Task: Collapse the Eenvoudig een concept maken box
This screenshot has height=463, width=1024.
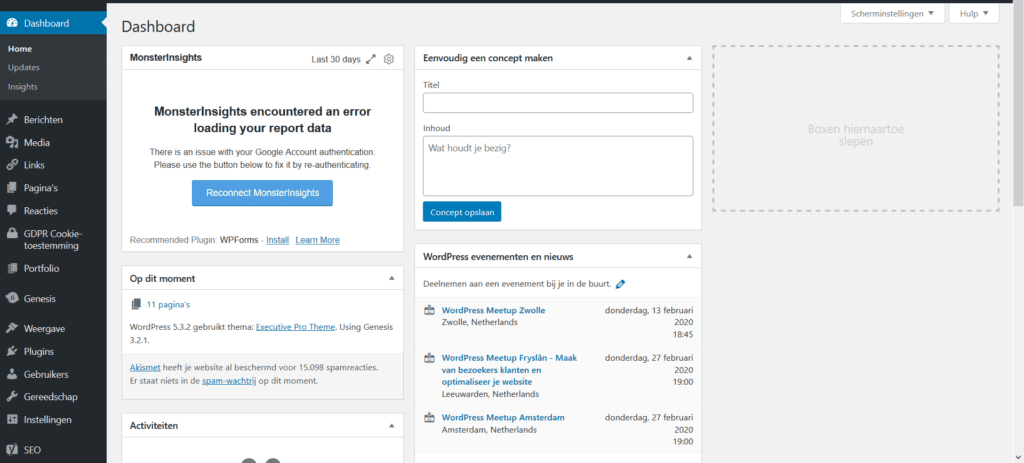Action: 689,58
